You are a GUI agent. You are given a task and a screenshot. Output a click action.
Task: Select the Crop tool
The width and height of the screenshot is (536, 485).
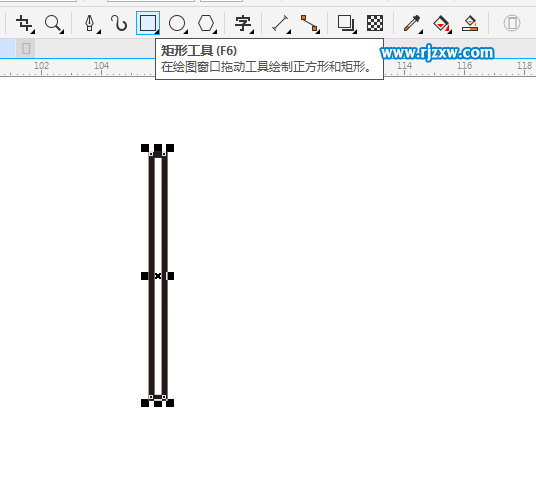click(25, 24)
